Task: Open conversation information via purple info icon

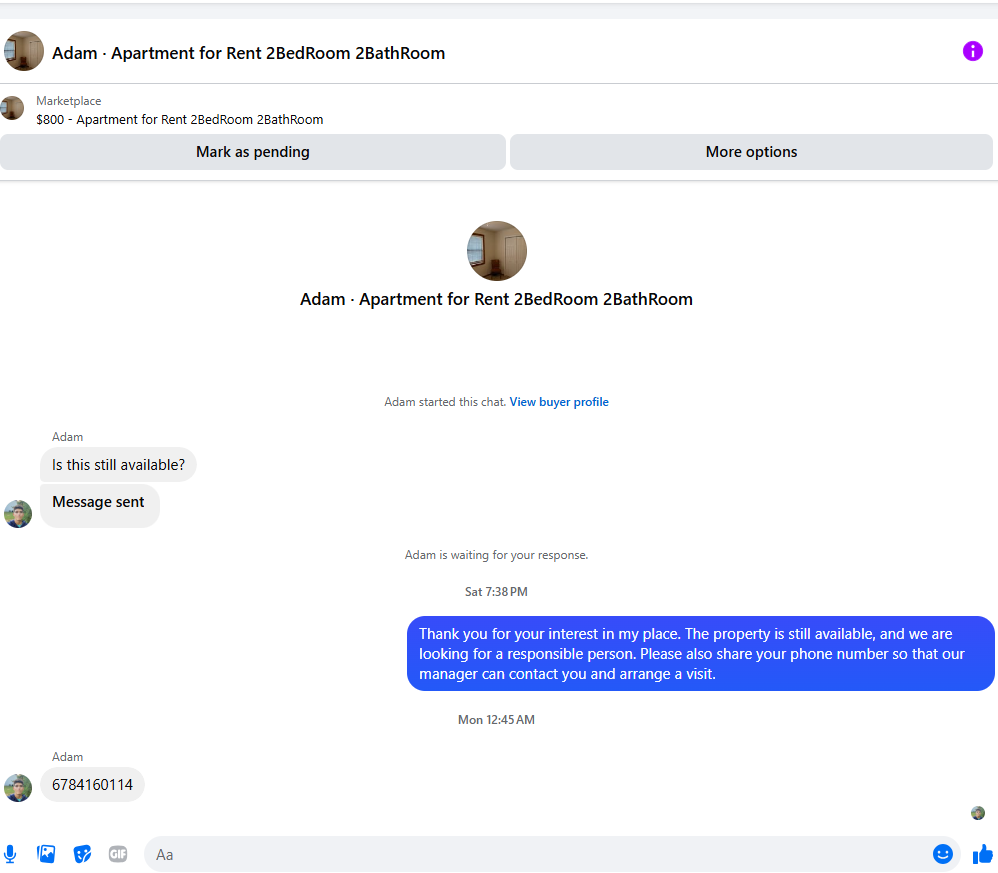Action: [x=972, y=51]
